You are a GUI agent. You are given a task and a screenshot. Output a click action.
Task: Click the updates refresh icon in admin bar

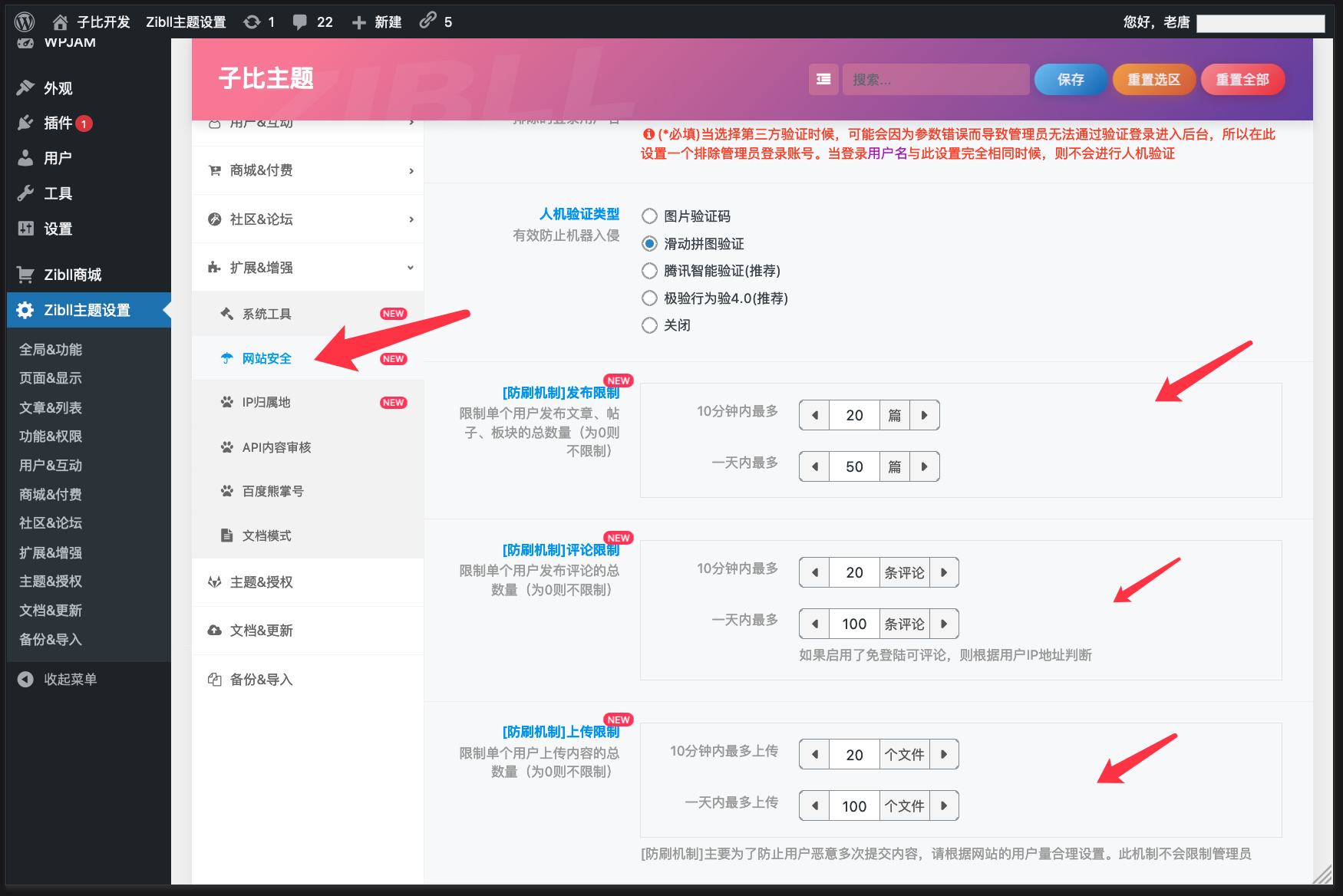point(253,21)
